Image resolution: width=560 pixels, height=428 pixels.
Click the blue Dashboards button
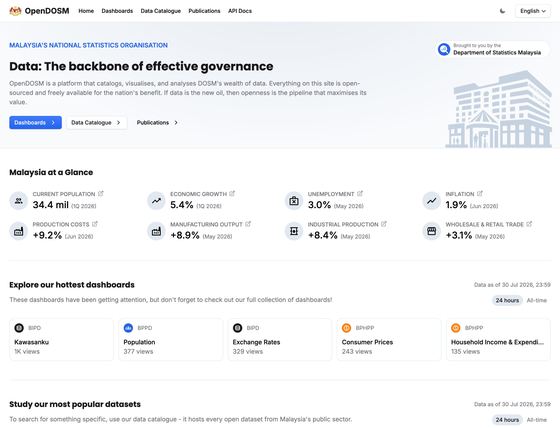click(x=35, y=123)
